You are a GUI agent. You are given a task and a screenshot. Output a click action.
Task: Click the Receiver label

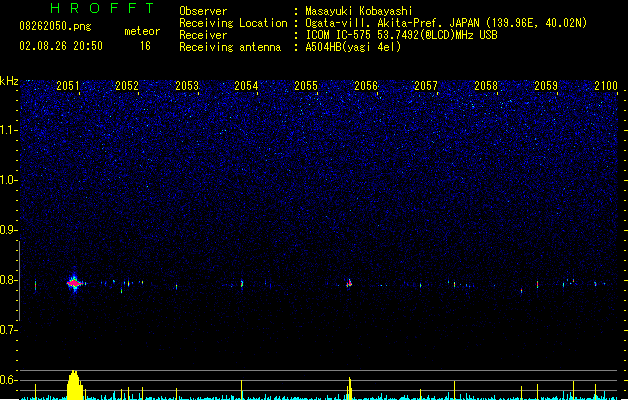click(203, 35)
